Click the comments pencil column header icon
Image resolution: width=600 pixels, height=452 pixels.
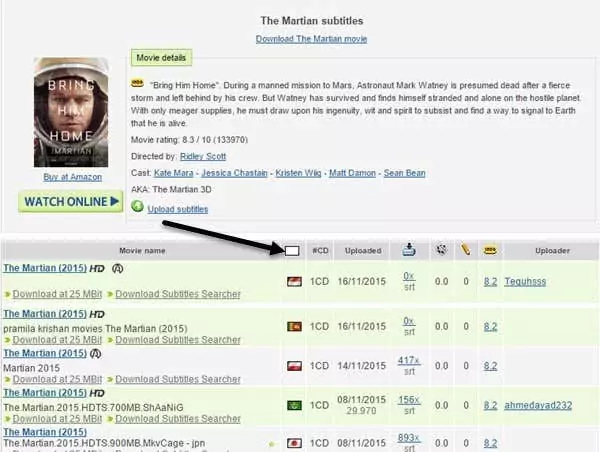465,250
